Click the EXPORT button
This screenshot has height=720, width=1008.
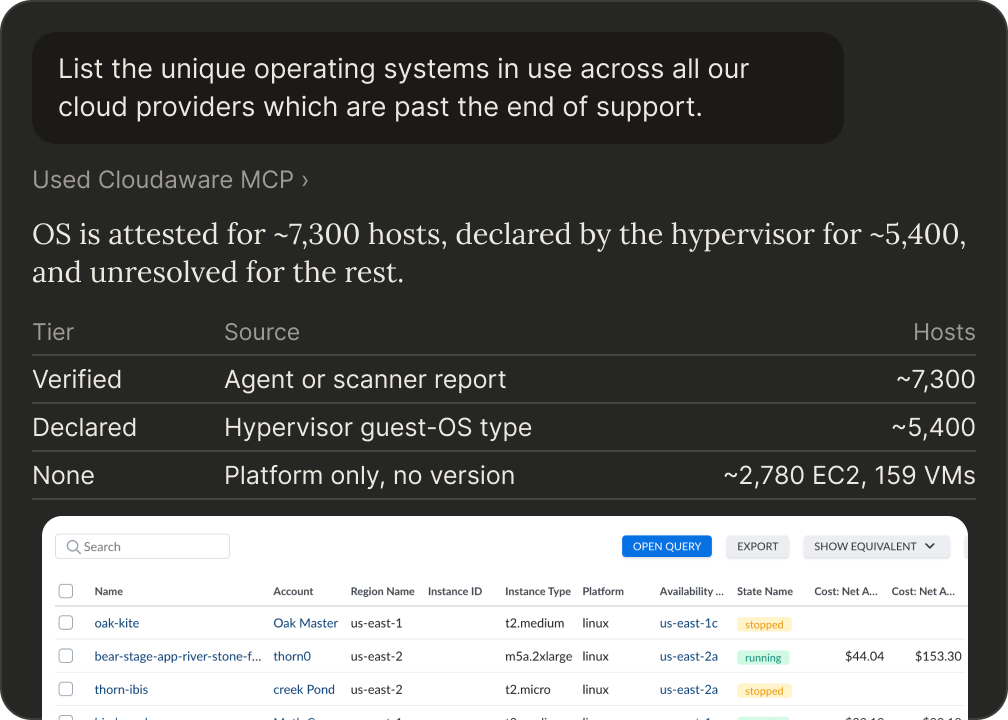coord(757,546)
